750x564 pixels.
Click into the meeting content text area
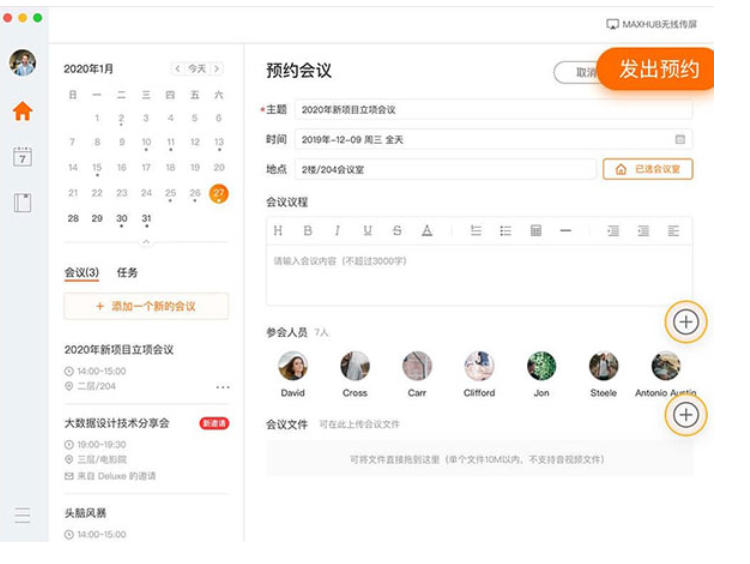click(479, 275)
